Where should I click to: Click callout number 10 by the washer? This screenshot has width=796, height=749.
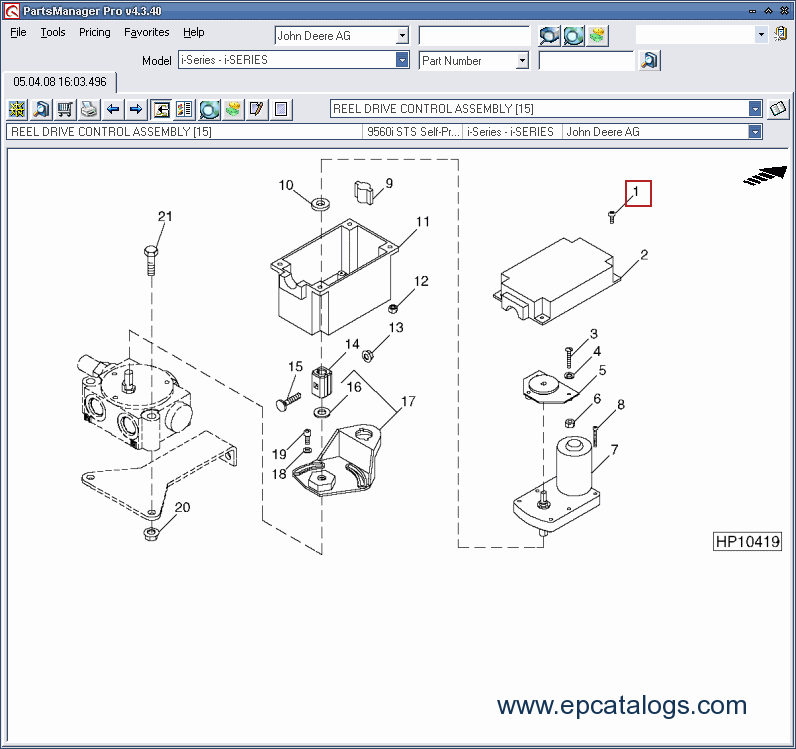pyautogui.click(x=286, y=185)
